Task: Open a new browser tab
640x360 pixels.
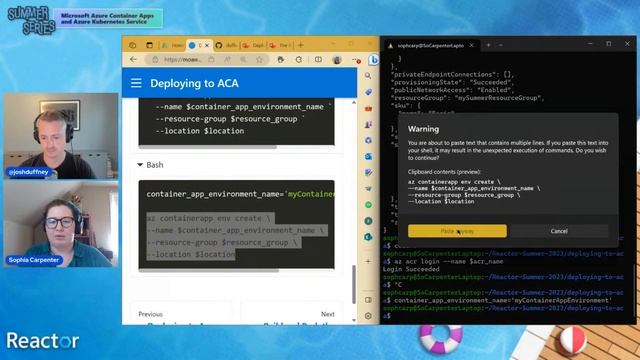Action: [x=301, y=45]
